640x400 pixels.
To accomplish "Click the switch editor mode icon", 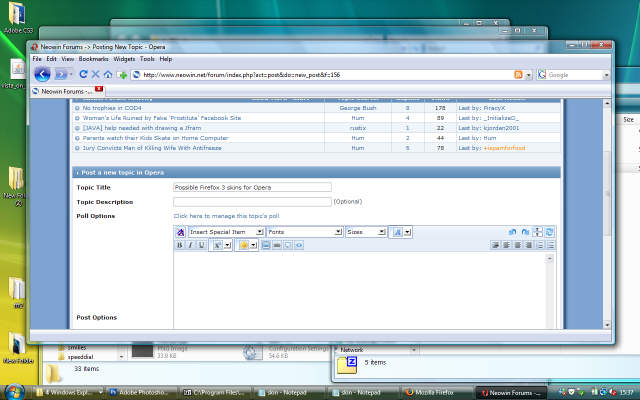I will [x=549, y=232].
